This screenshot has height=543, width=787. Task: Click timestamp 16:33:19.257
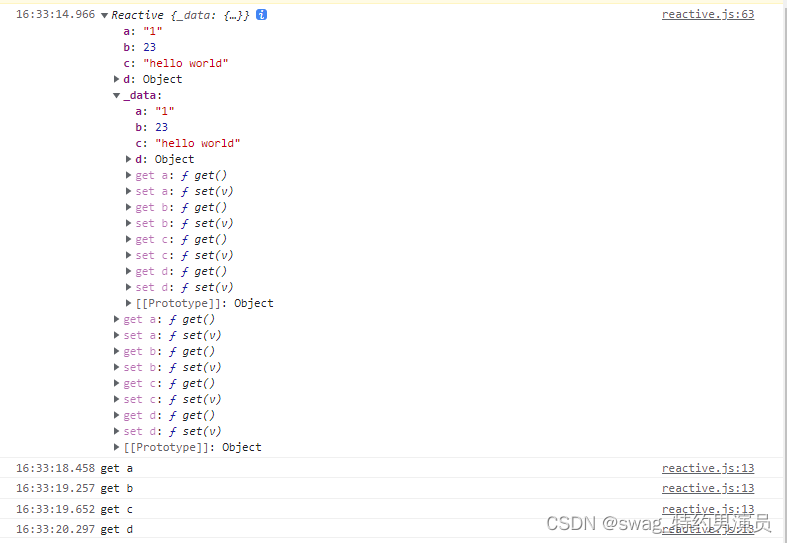[55, 489]
